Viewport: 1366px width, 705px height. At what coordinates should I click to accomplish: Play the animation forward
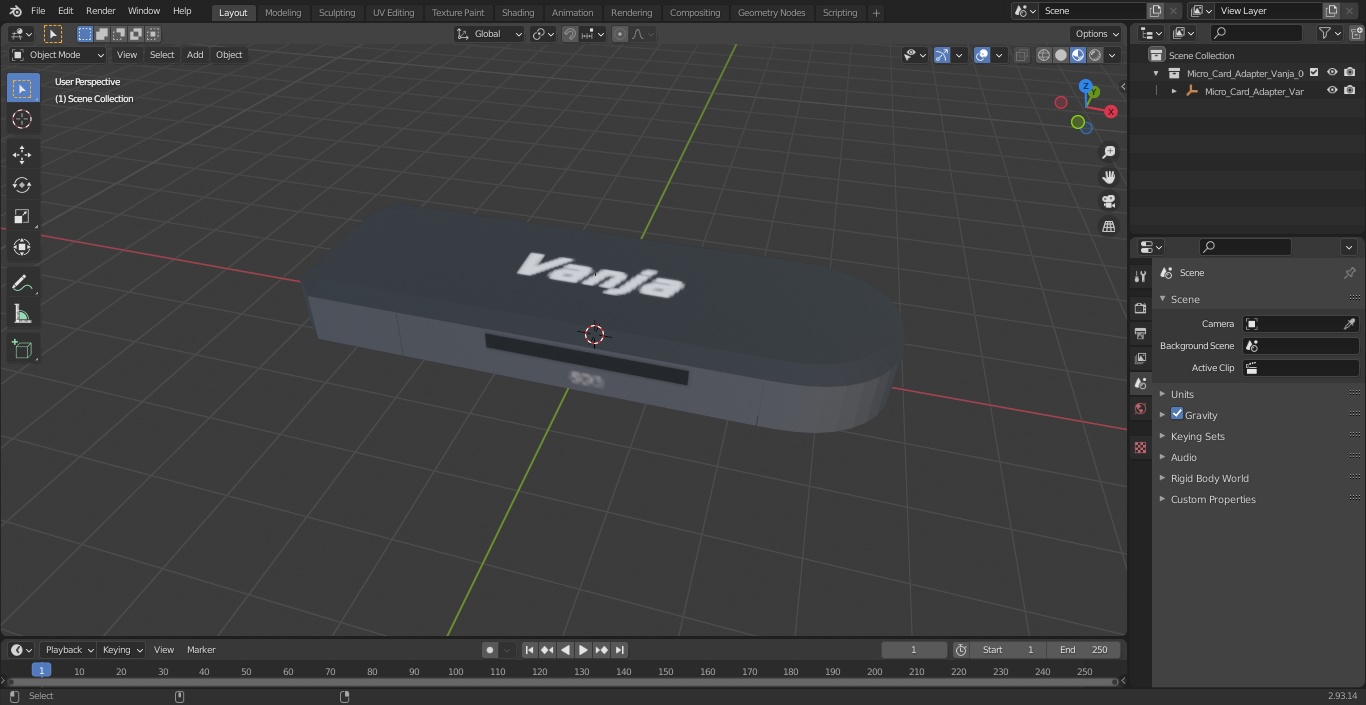click(x=583, y=650)
